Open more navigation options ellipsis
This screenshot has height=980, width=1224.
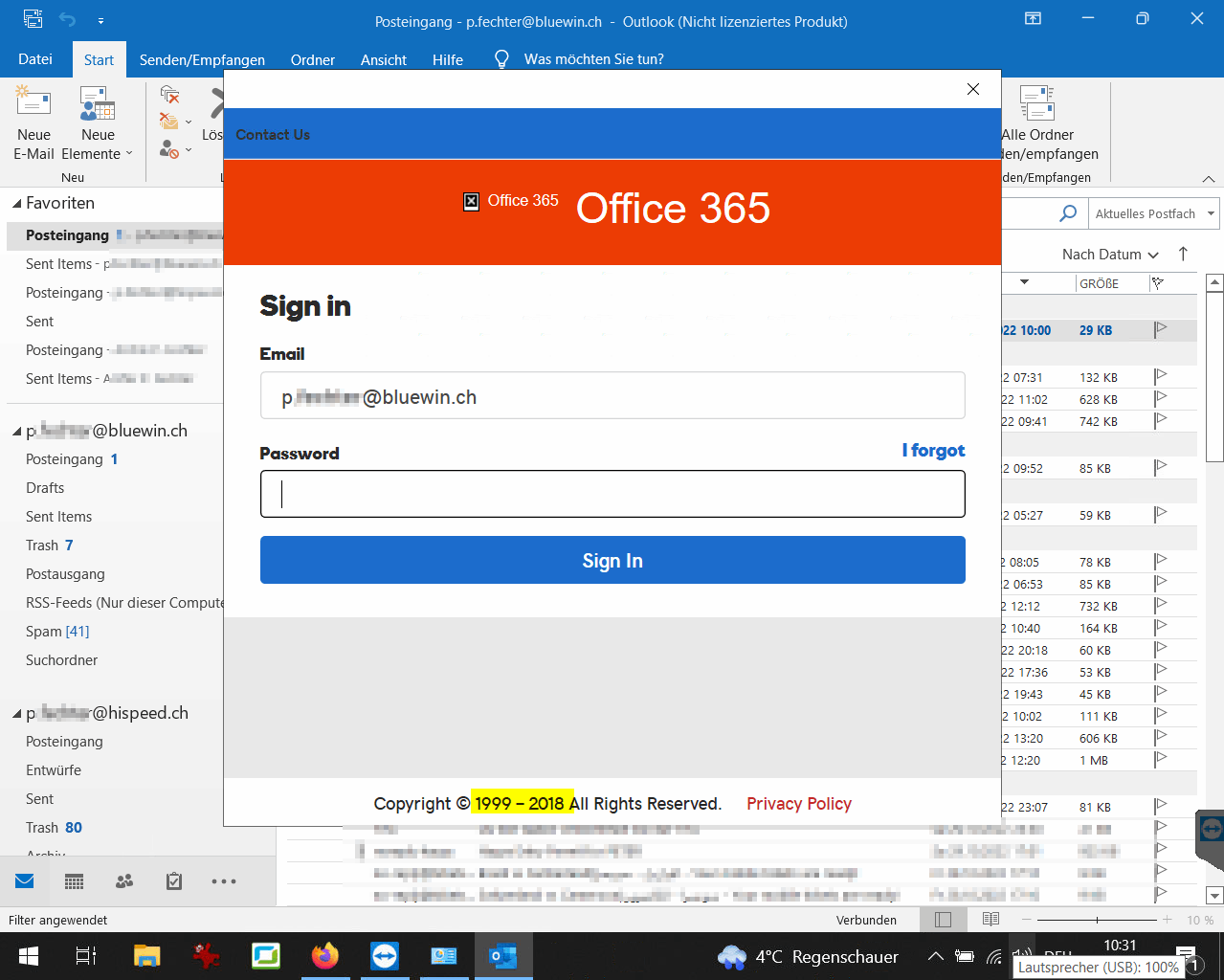(224, 881)
